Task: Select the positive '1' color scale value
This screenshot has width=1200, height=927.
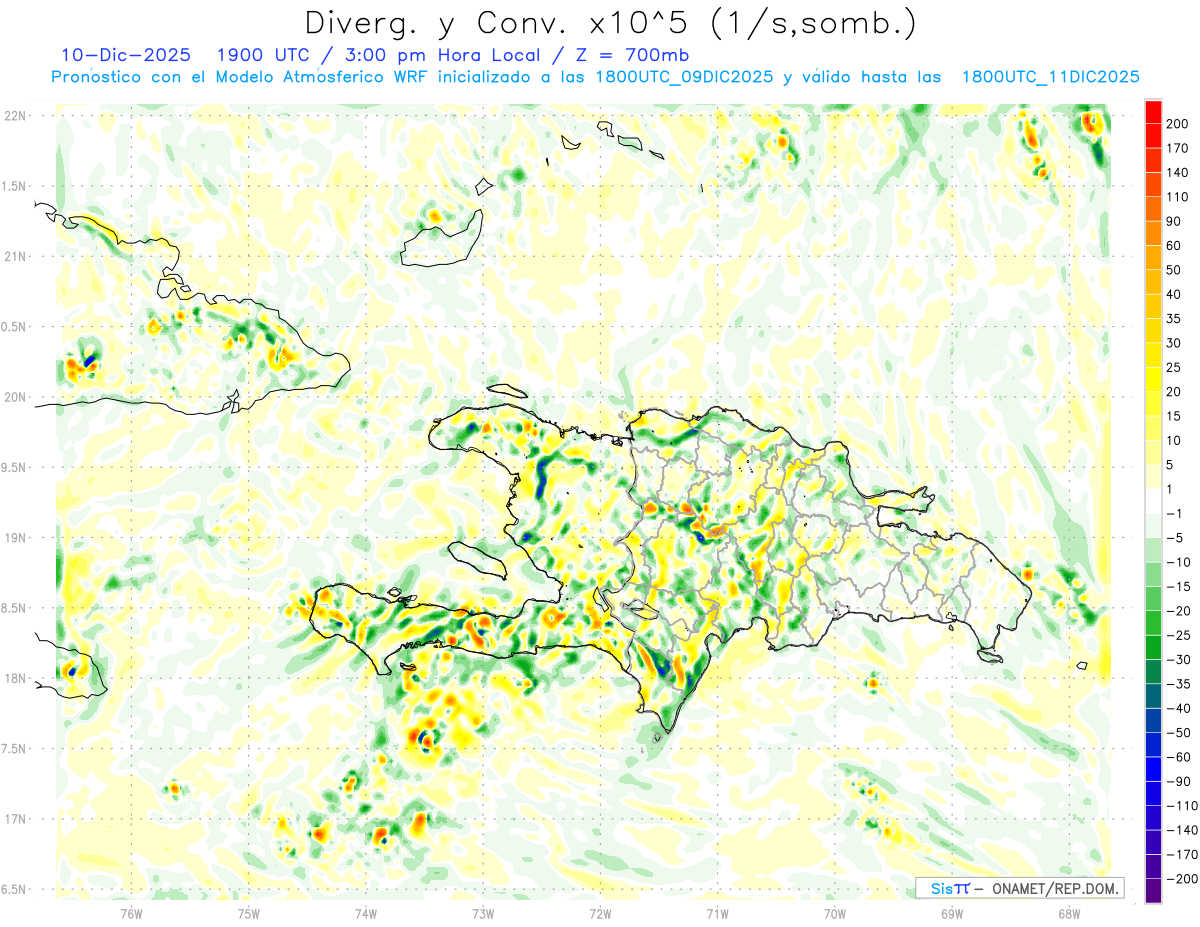Action: 1171,489
